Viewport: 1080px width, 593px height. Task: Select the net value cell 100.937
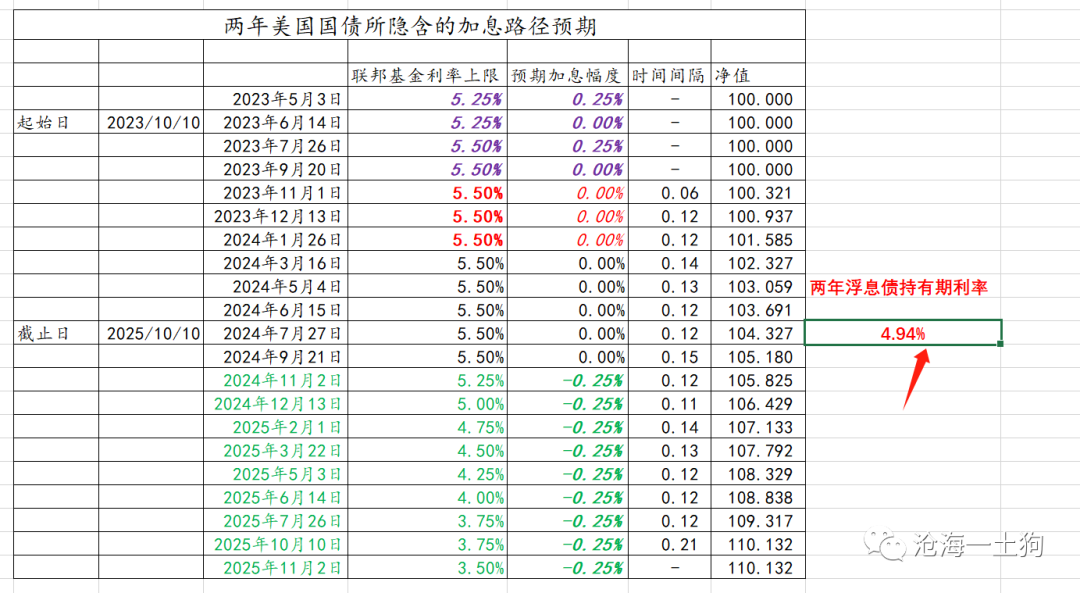pos(758,216)
